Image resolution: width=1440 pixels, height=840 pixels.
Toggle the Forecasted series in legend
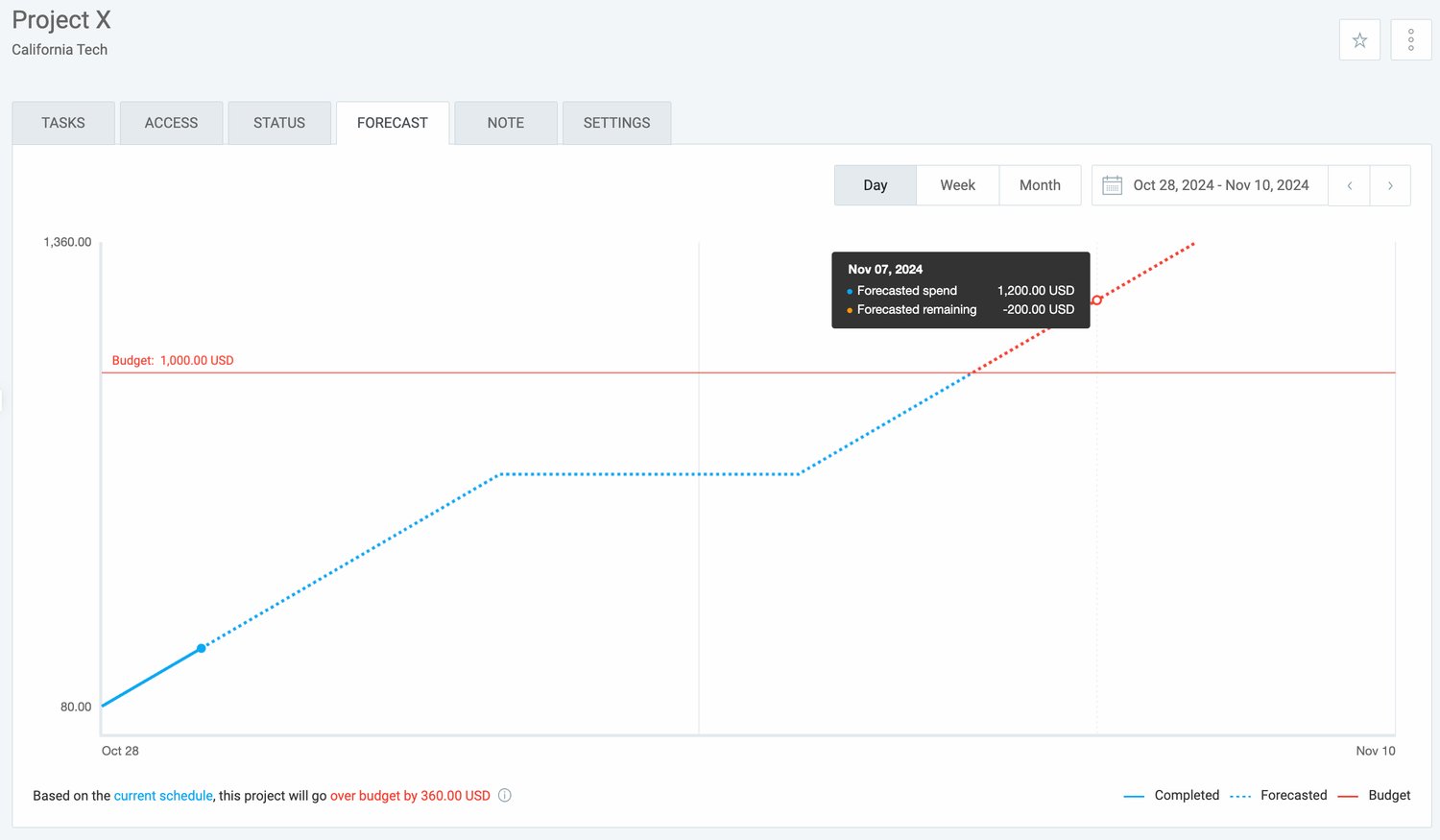pos(1278,795)
